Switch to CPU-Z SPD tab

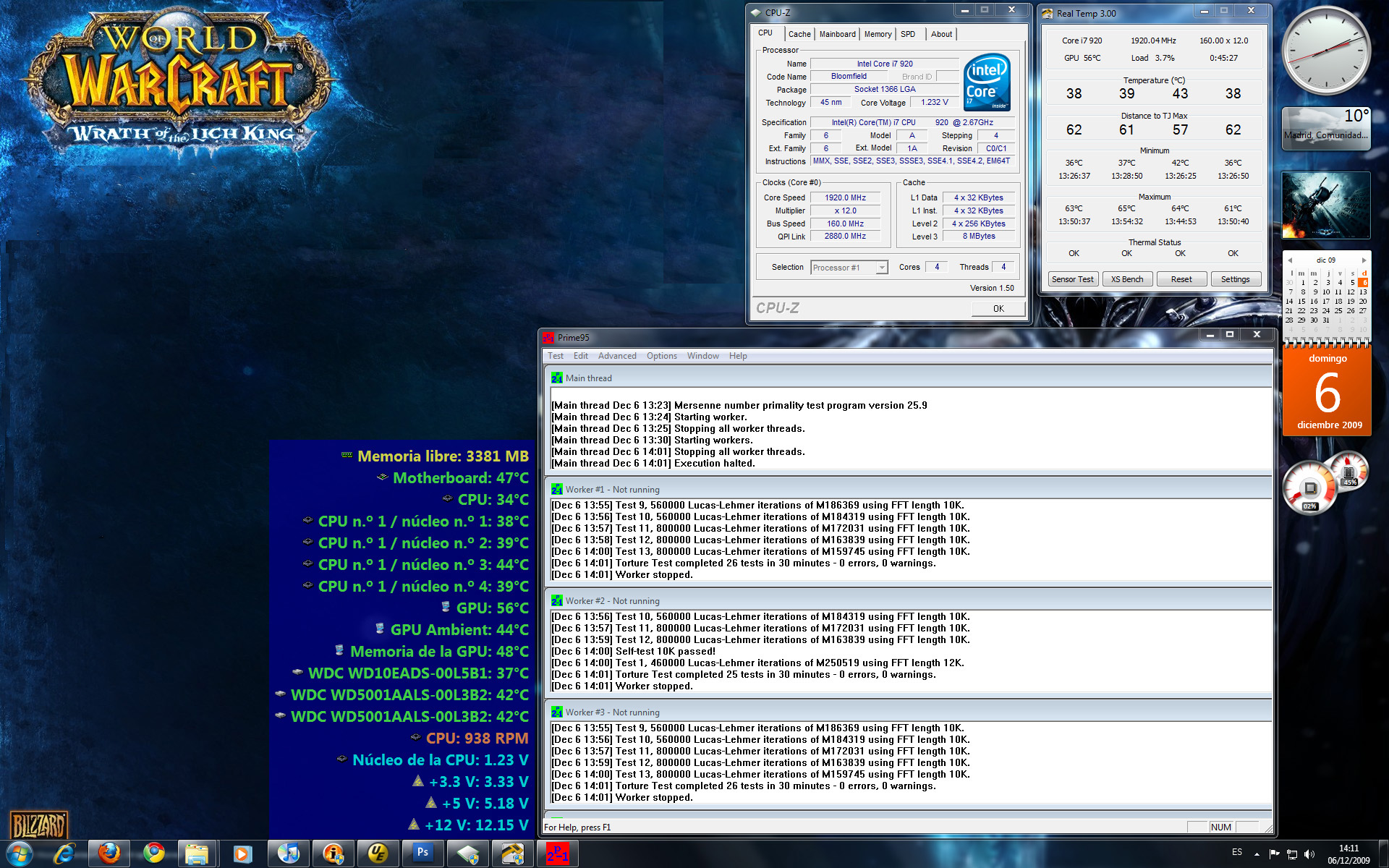(x=908, y=34)
